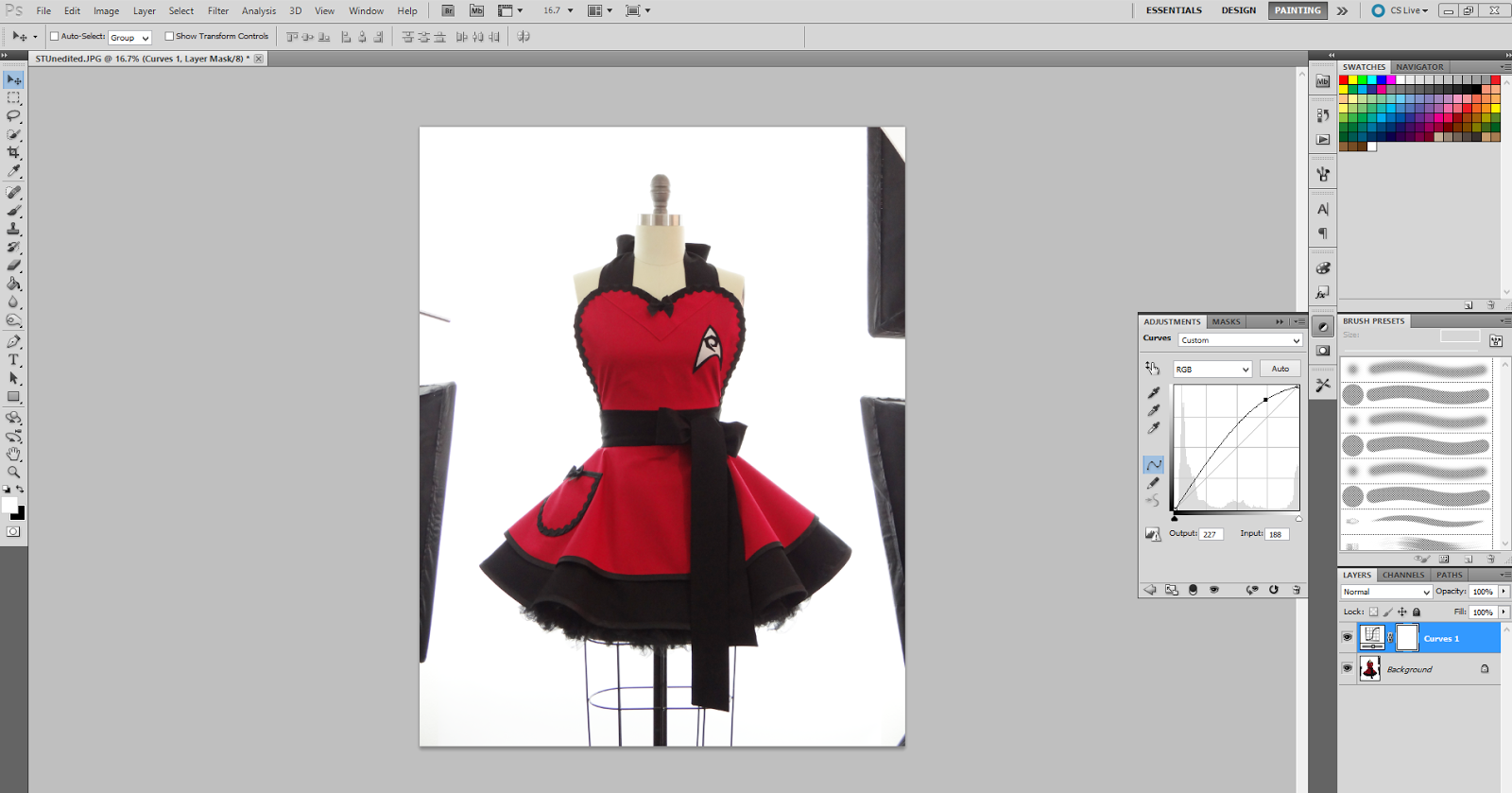Click the Auto button in Curves

[x=1280, y=369]
